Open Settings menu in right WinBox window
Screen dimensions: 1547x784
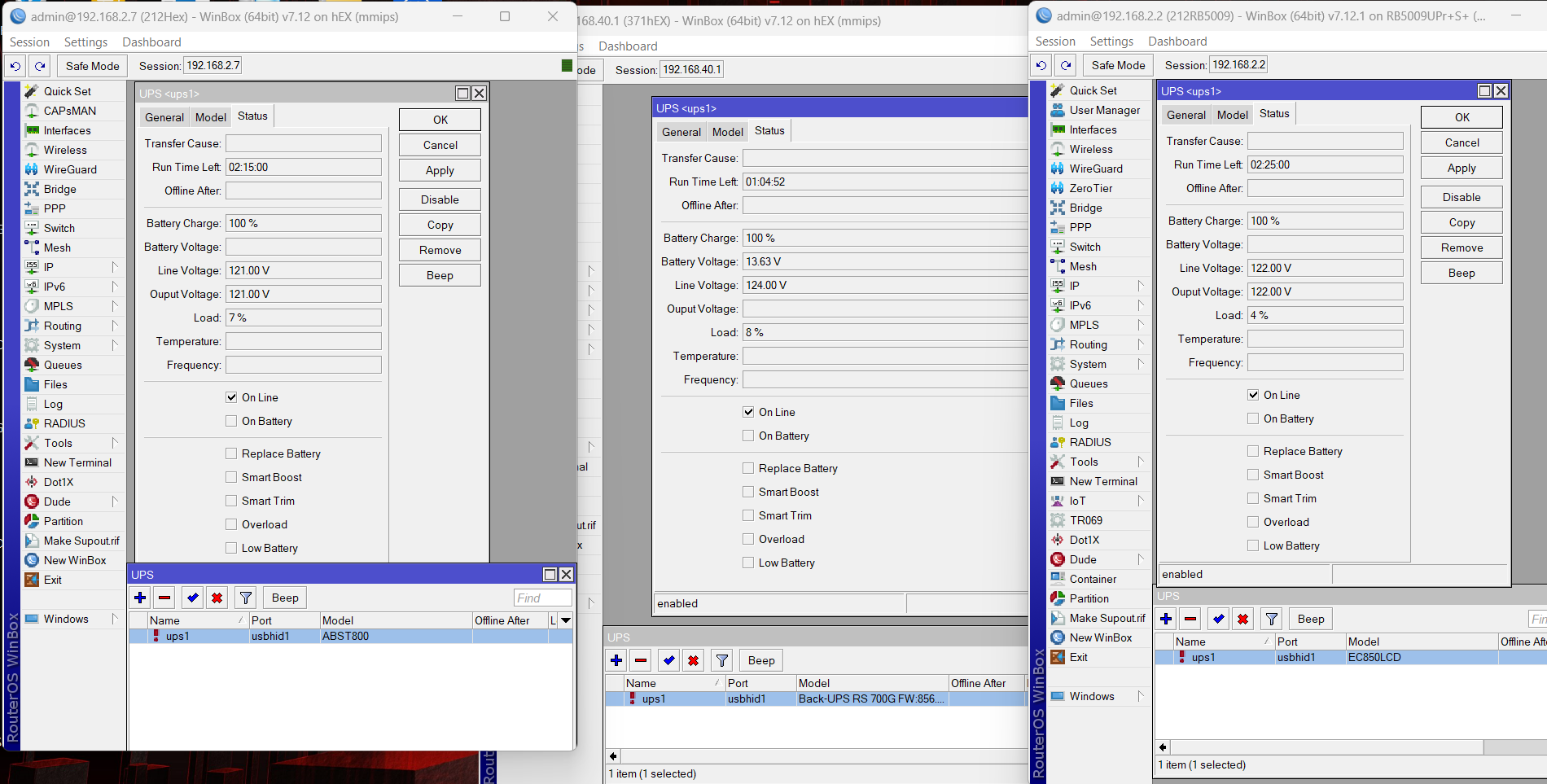click(x=1111, y=42)
